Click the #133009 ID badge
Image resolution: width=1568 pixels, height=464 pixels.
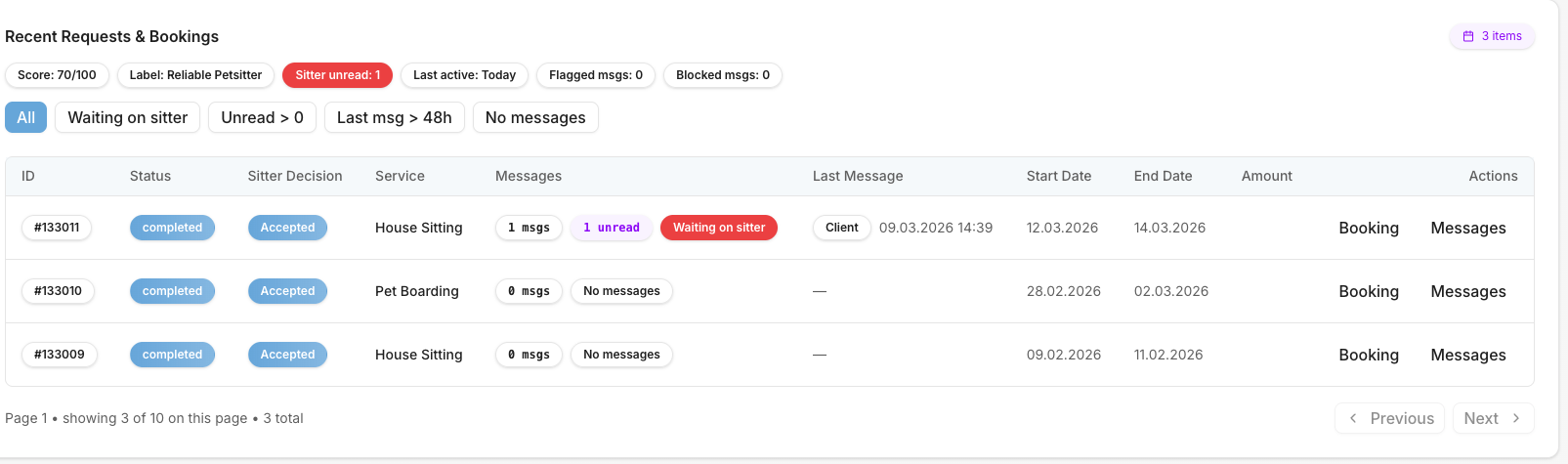(x=59, y=355)
